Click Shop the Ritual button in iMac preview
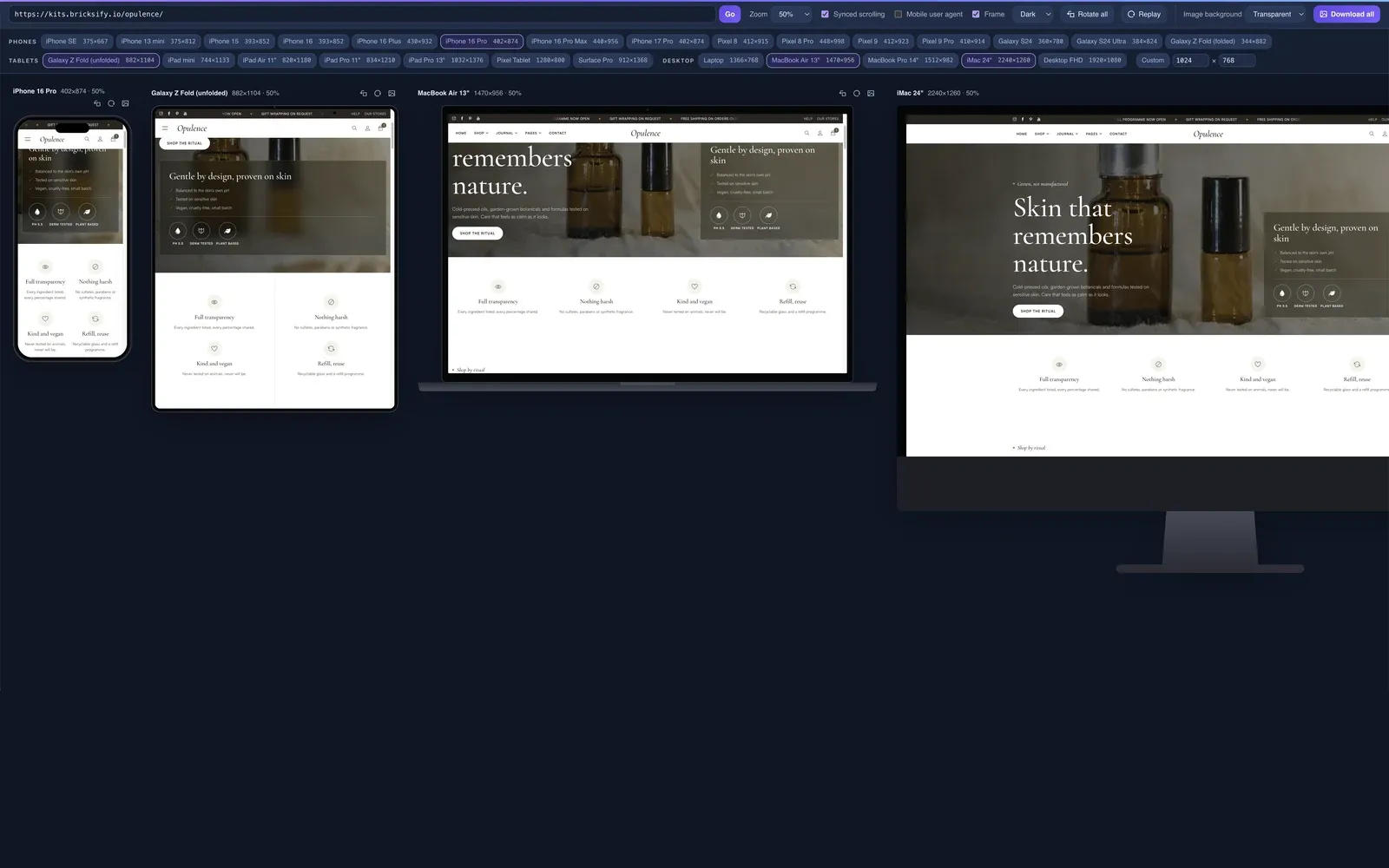The height and width of the screenshot is (868, 1389). [1037, 311]
